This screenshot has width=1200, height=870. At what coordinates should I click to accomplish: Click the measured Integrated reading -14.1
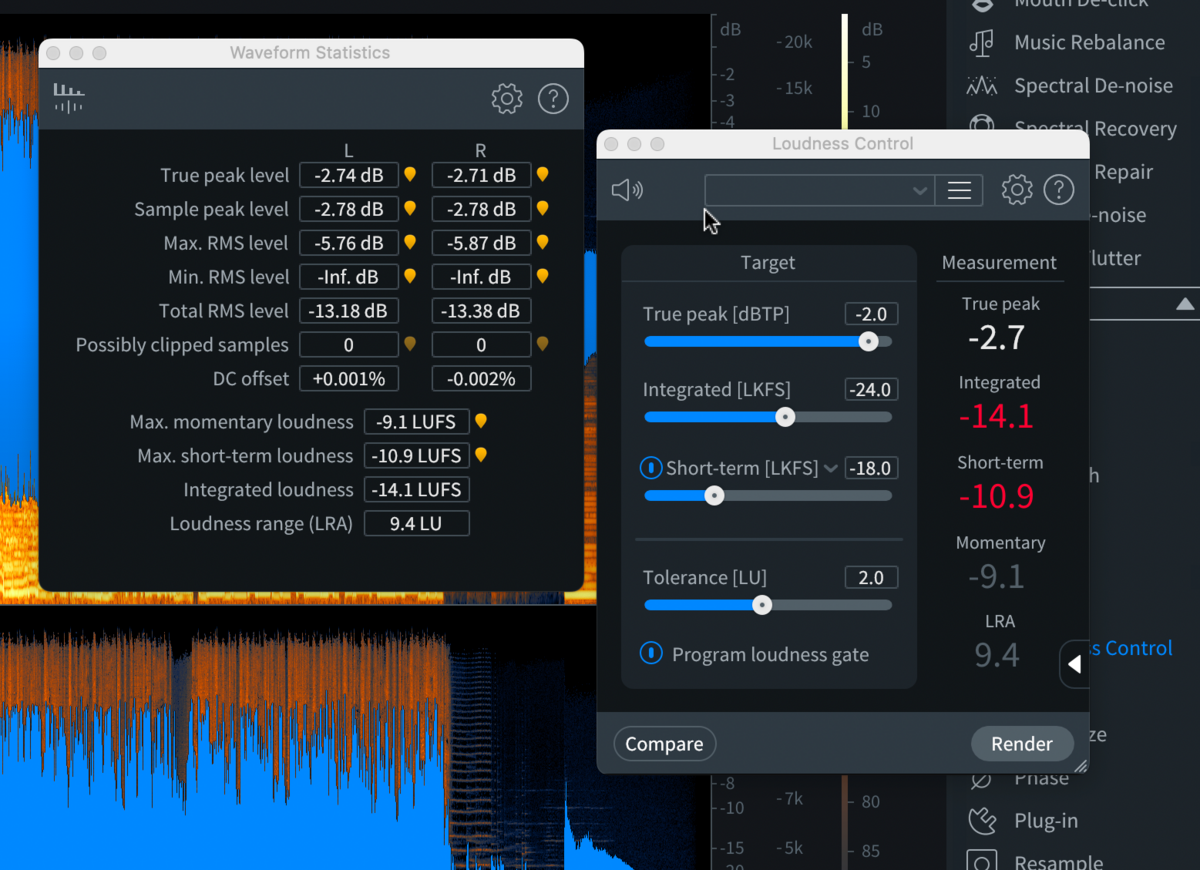pos(996,416)
